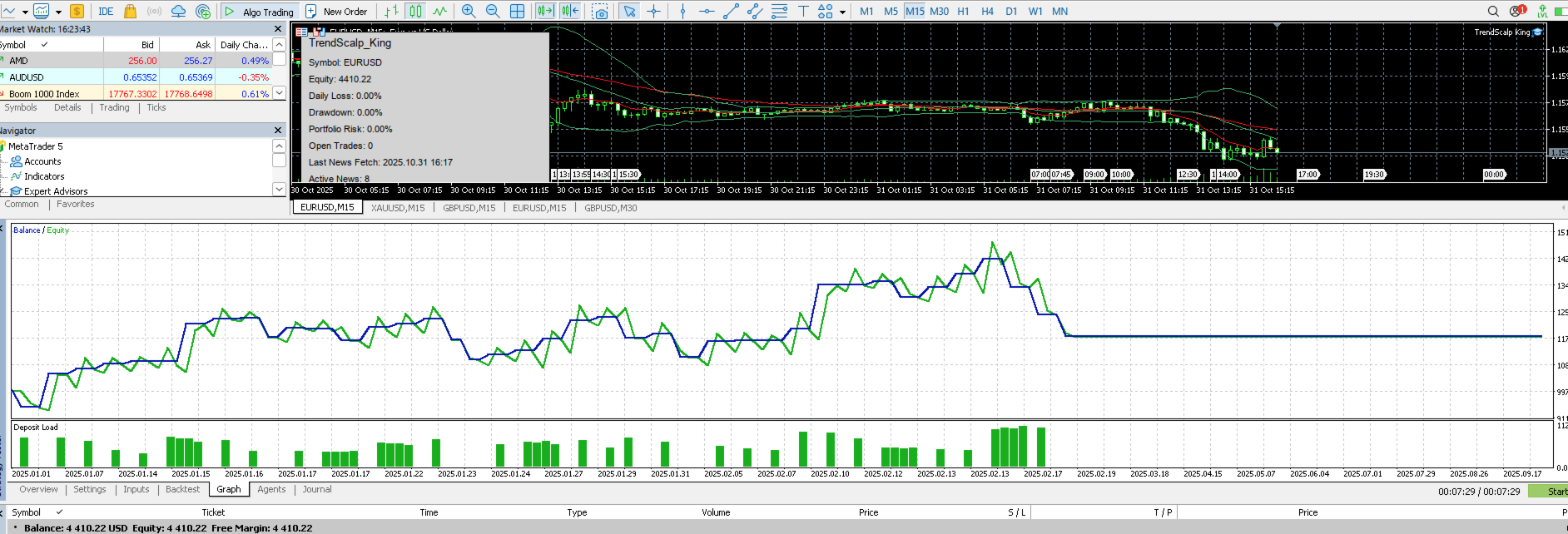Open the Market shopping bag icon
Image resolution: width=1568 pixels, height=534 pixels.
(x=130, y=11)
